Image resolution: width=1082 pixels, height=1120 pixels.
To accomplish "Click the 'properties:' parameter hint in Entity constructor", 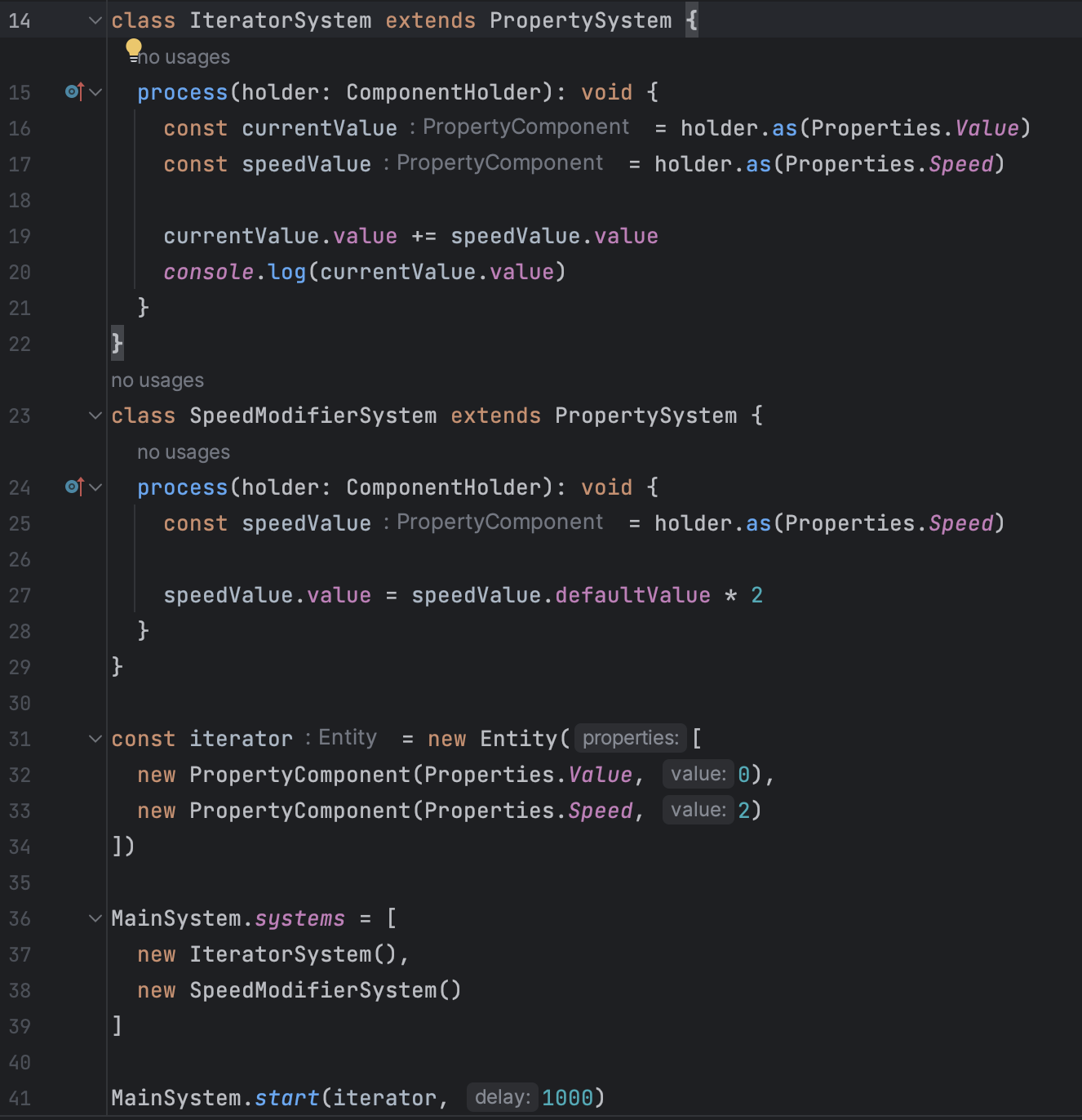I will pos(631,738).
